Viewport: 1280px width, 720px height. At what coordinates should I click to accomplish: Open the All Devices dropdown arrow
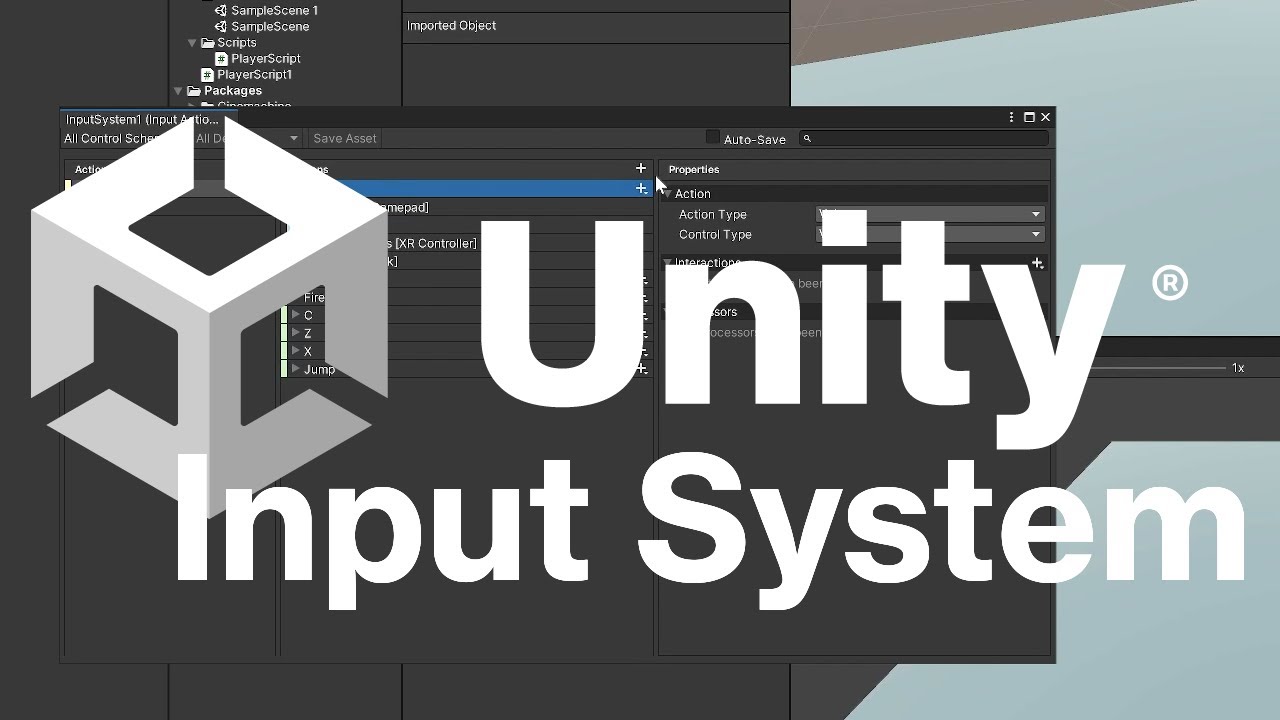(293, 138)
